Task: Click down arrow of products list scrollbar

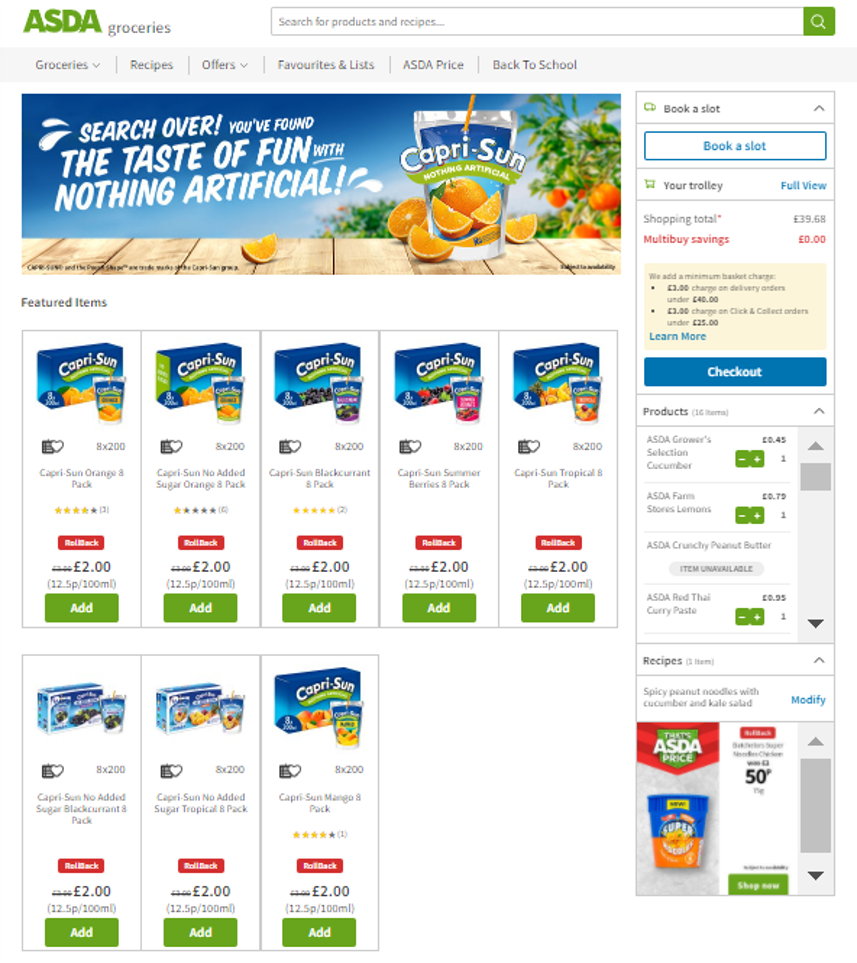Action: coord(815,623)
